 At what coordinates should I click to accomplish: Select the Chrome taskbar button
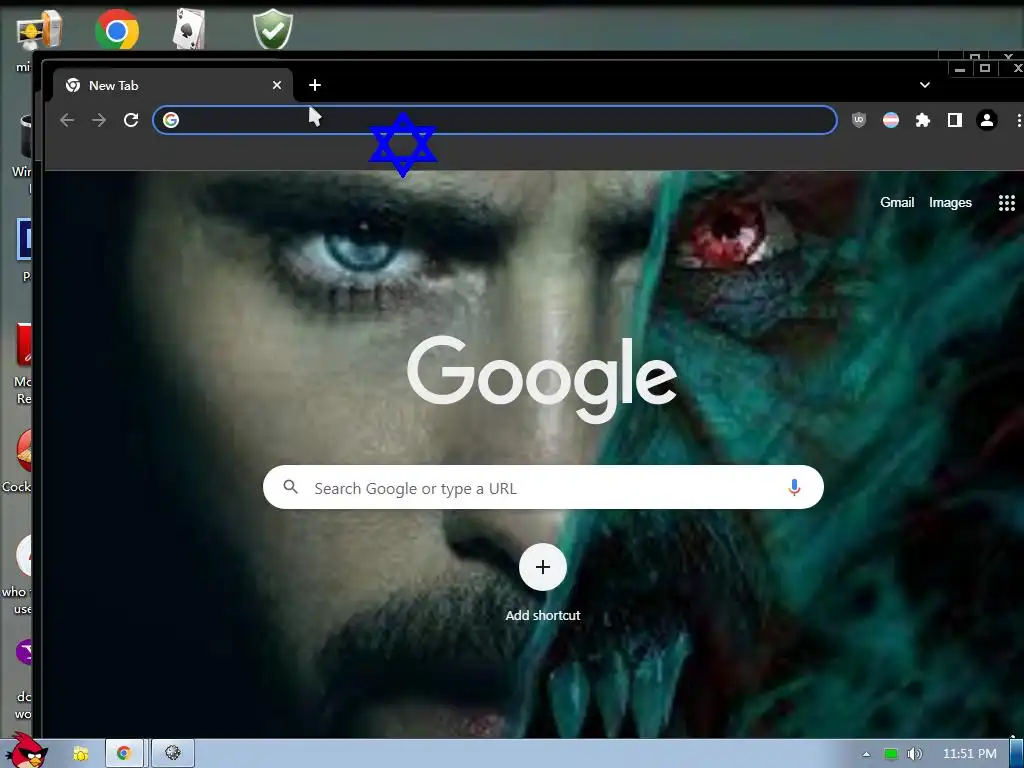pyautogui.click(x=124, y=754)
